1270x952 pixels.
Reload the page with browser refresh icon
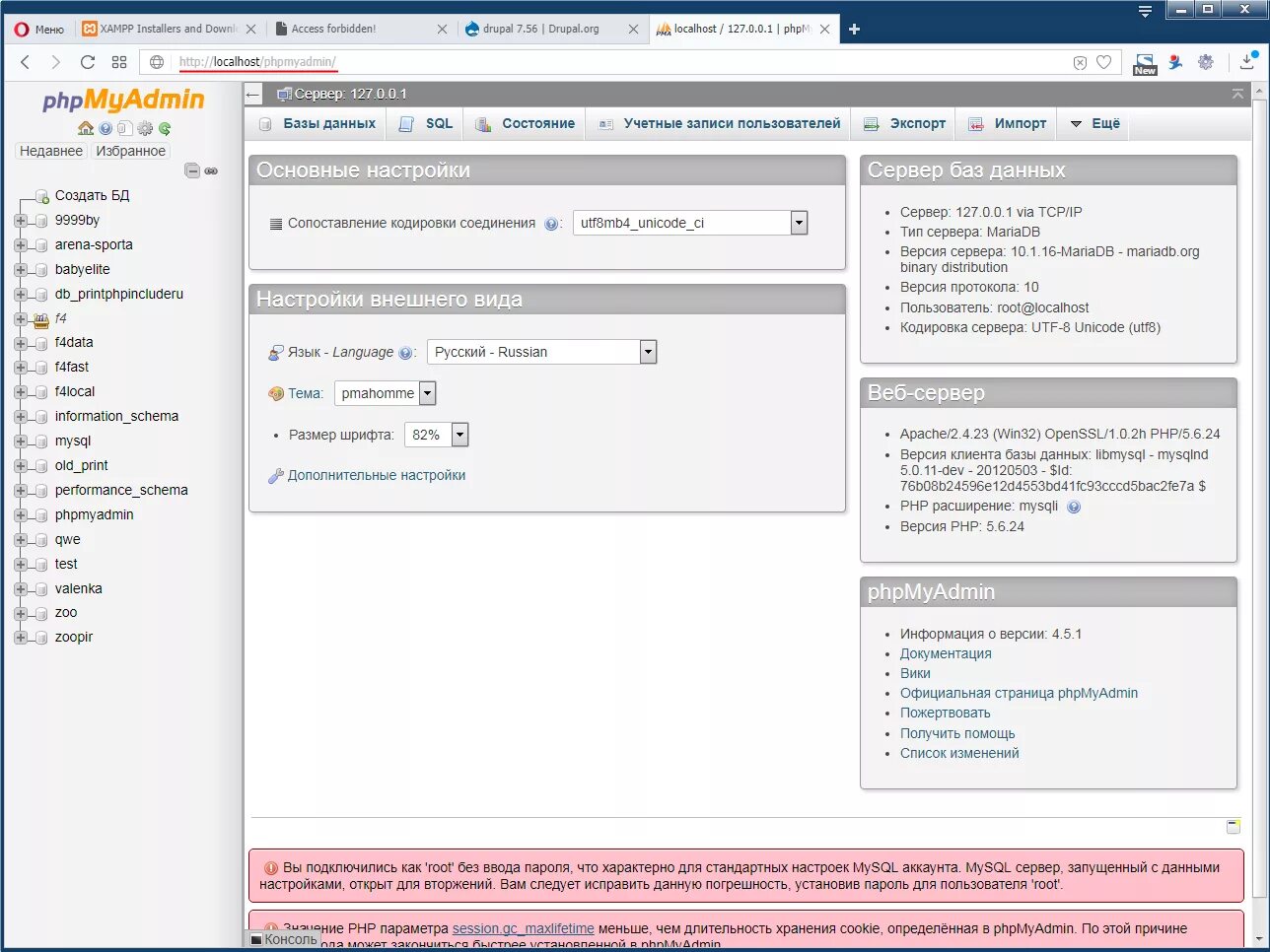coord(88,62)
